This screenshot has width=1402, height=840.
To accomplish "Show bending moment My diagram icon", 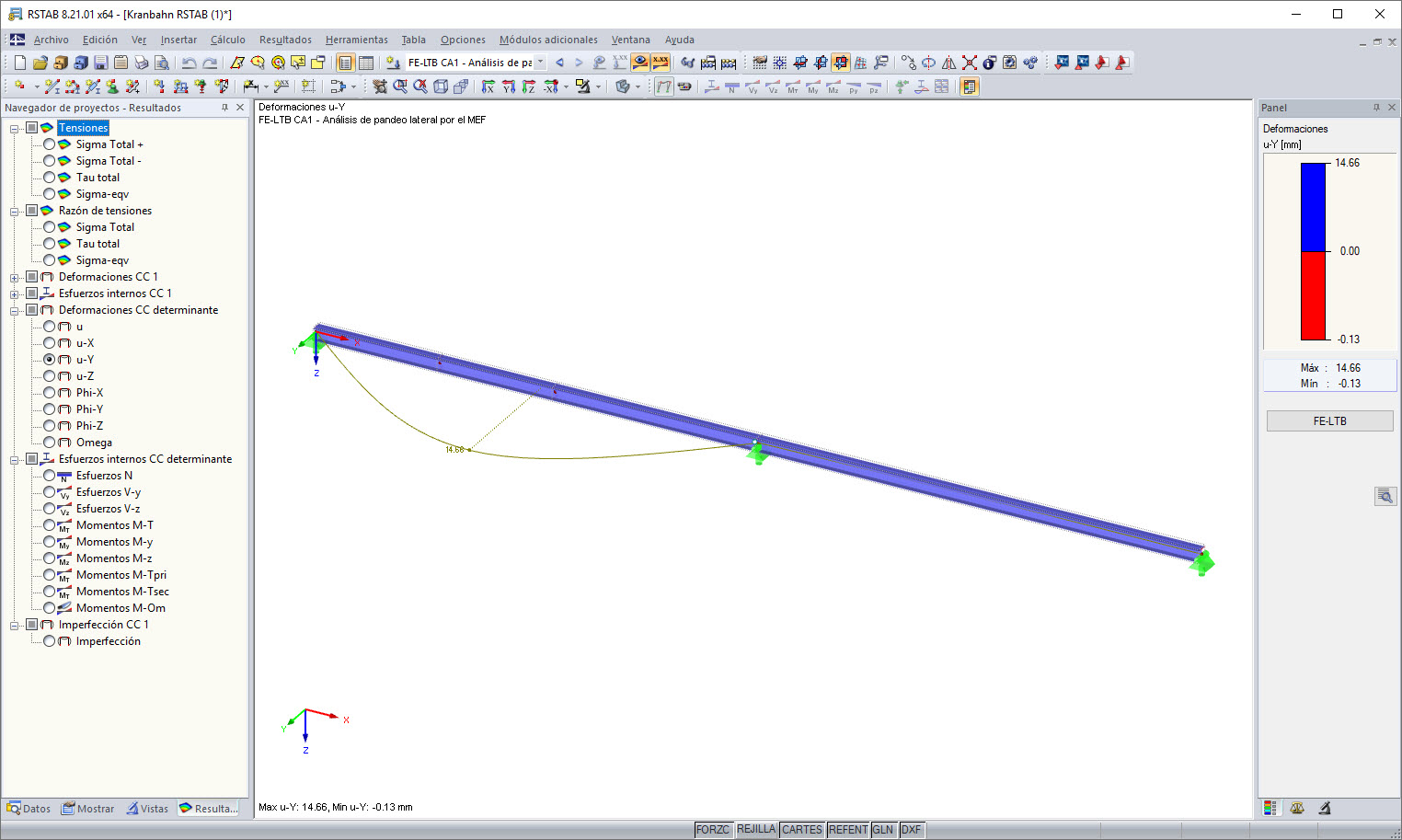I will [x=813, y=86].
